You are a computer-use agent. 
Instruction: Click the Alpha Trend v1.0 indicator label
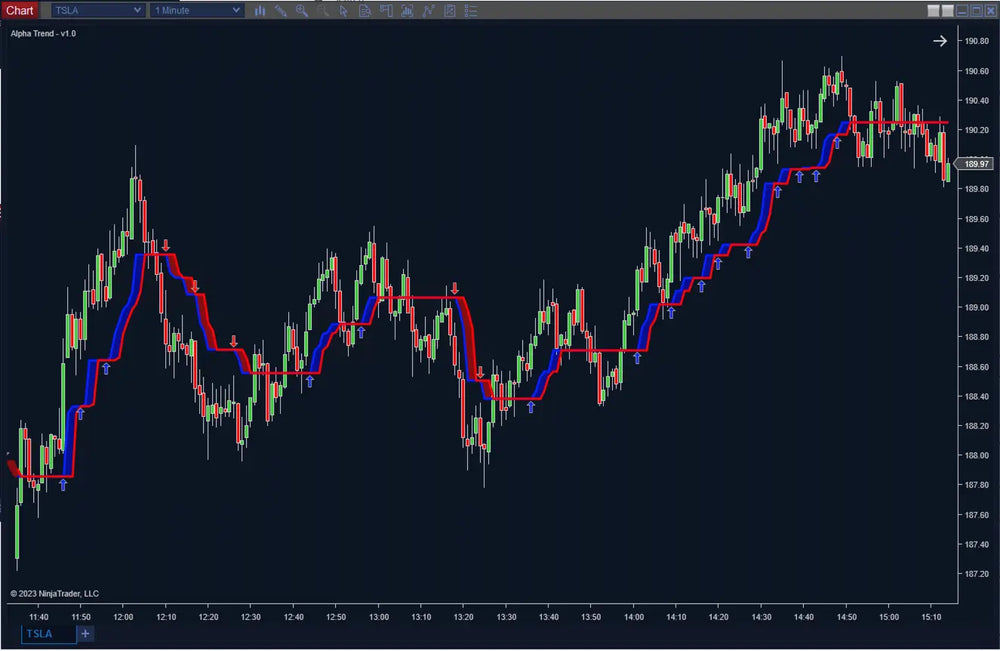[42, 33]
